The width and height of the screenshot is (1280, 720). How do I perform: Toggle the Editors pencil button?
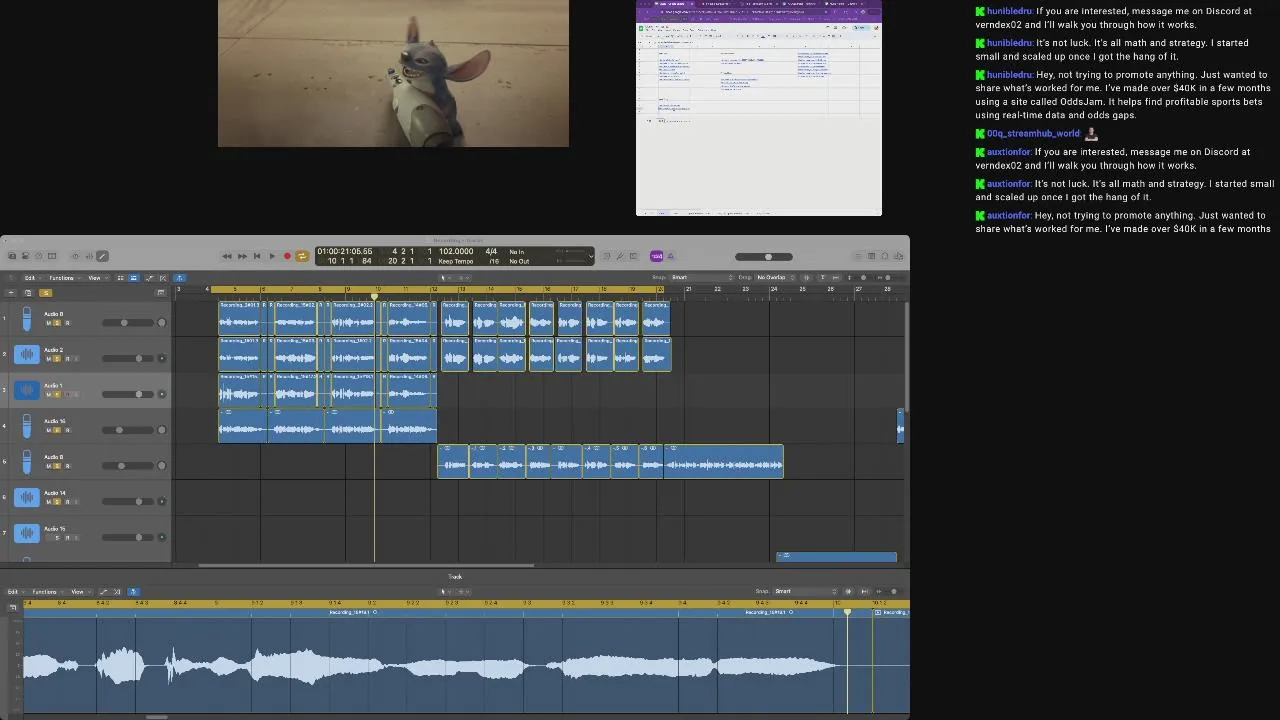coord(102,256)
